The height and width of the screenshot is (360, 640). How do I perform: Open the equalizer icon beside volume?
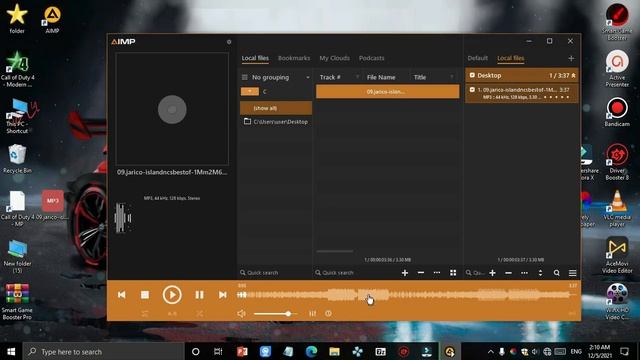pos(313,313)
